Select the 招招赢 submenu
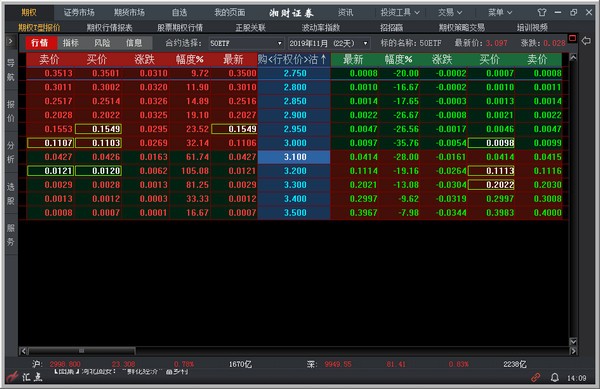This screenshot has height=389, width=600. [x=391, y=28]
